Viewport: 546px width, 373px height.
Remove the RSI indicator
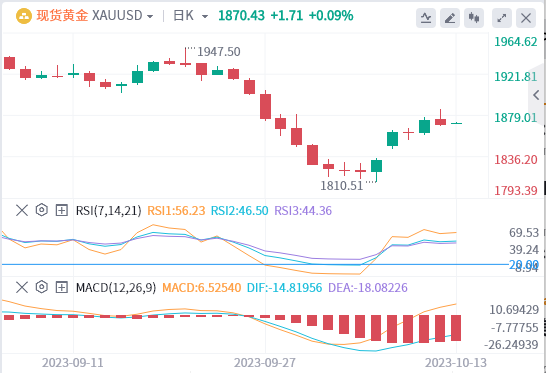tap(22, 210)
